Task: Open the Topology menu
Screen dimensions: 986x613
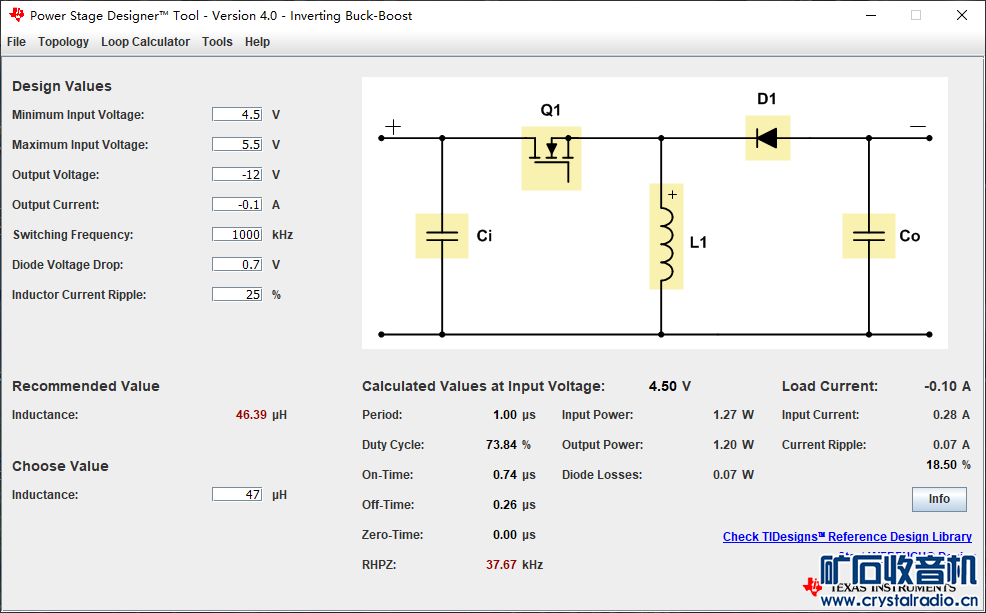Action: click(x=63, y=42)
